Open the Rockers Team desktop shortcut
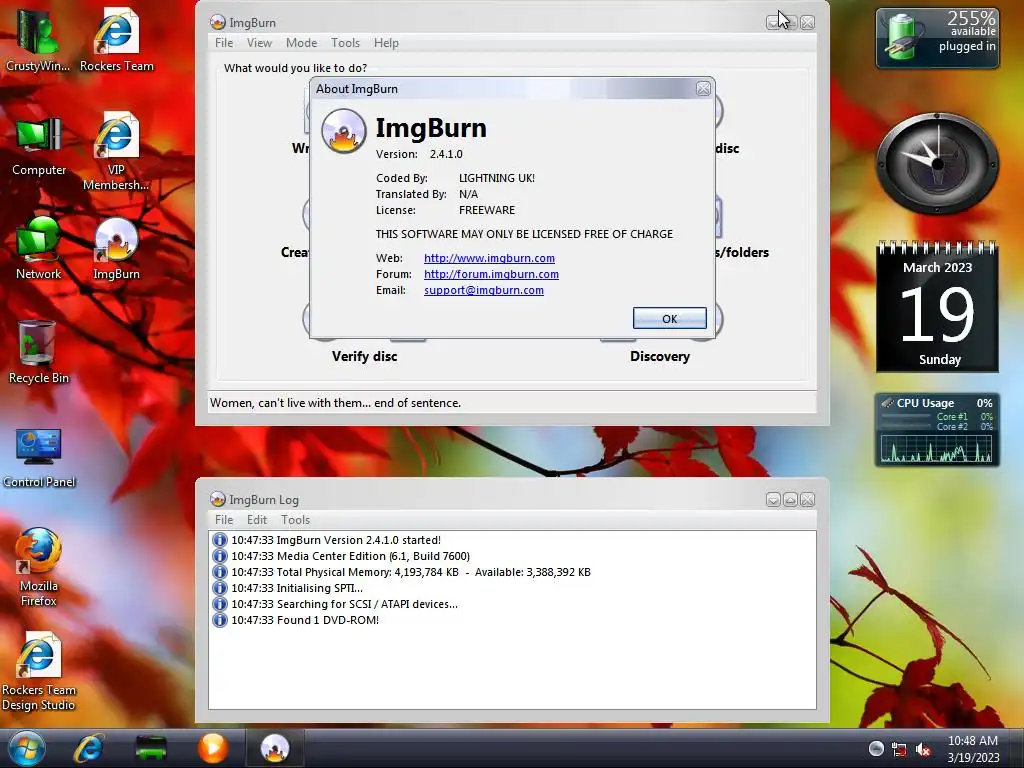Viewport: 1024px width, 768px height. tap(116, 38)
